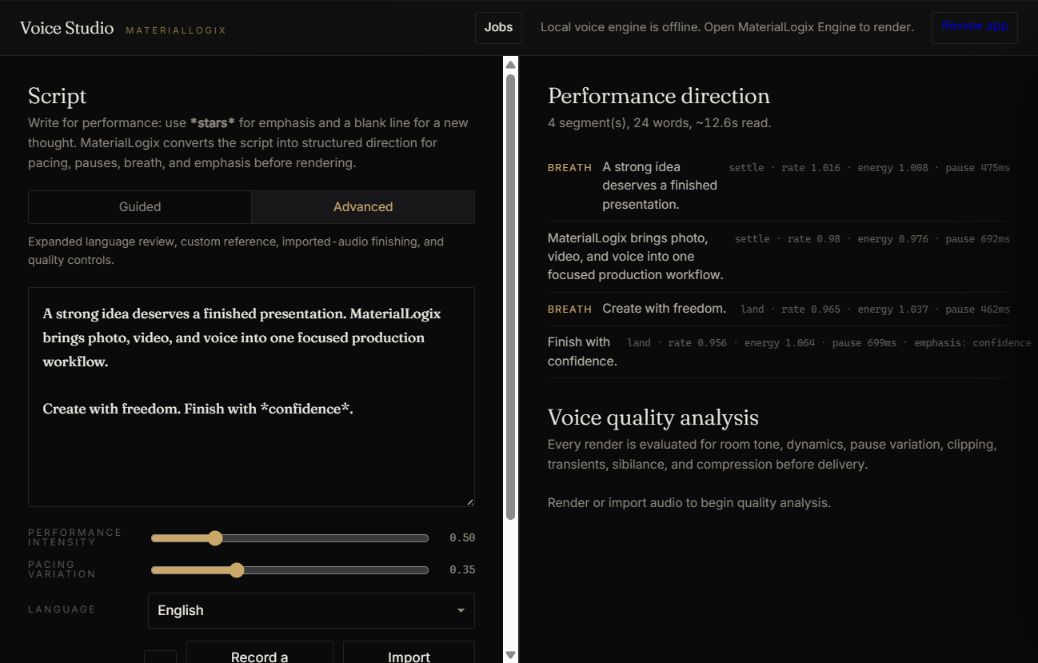Click the script panel scrollbar thumb
Viewport: 1038px width, 663px height.
tap(510, 296)
